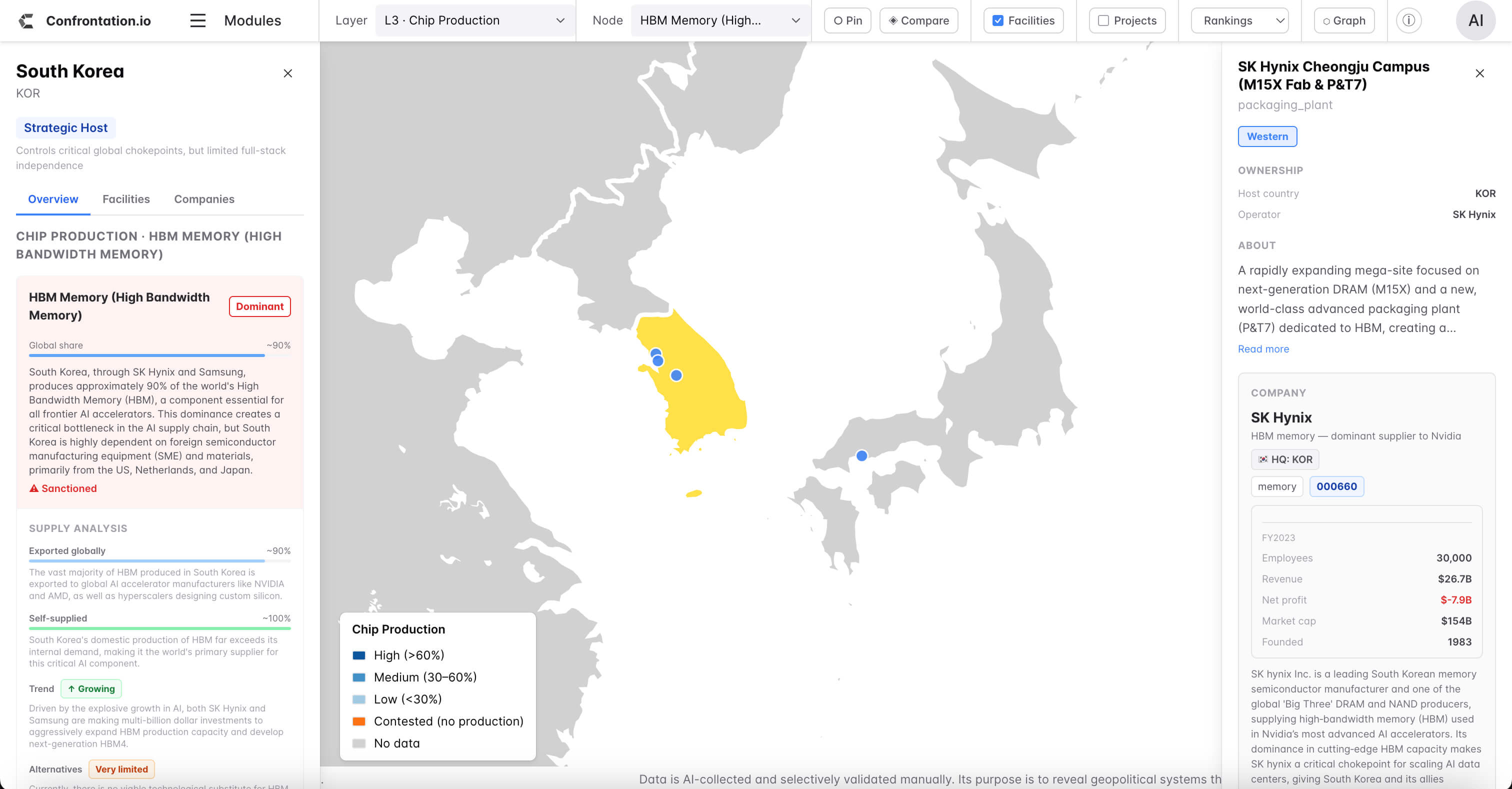Screen dimensions: 1512x789
Task: Enable the Projects checkbox
Action: point(1103,20)
